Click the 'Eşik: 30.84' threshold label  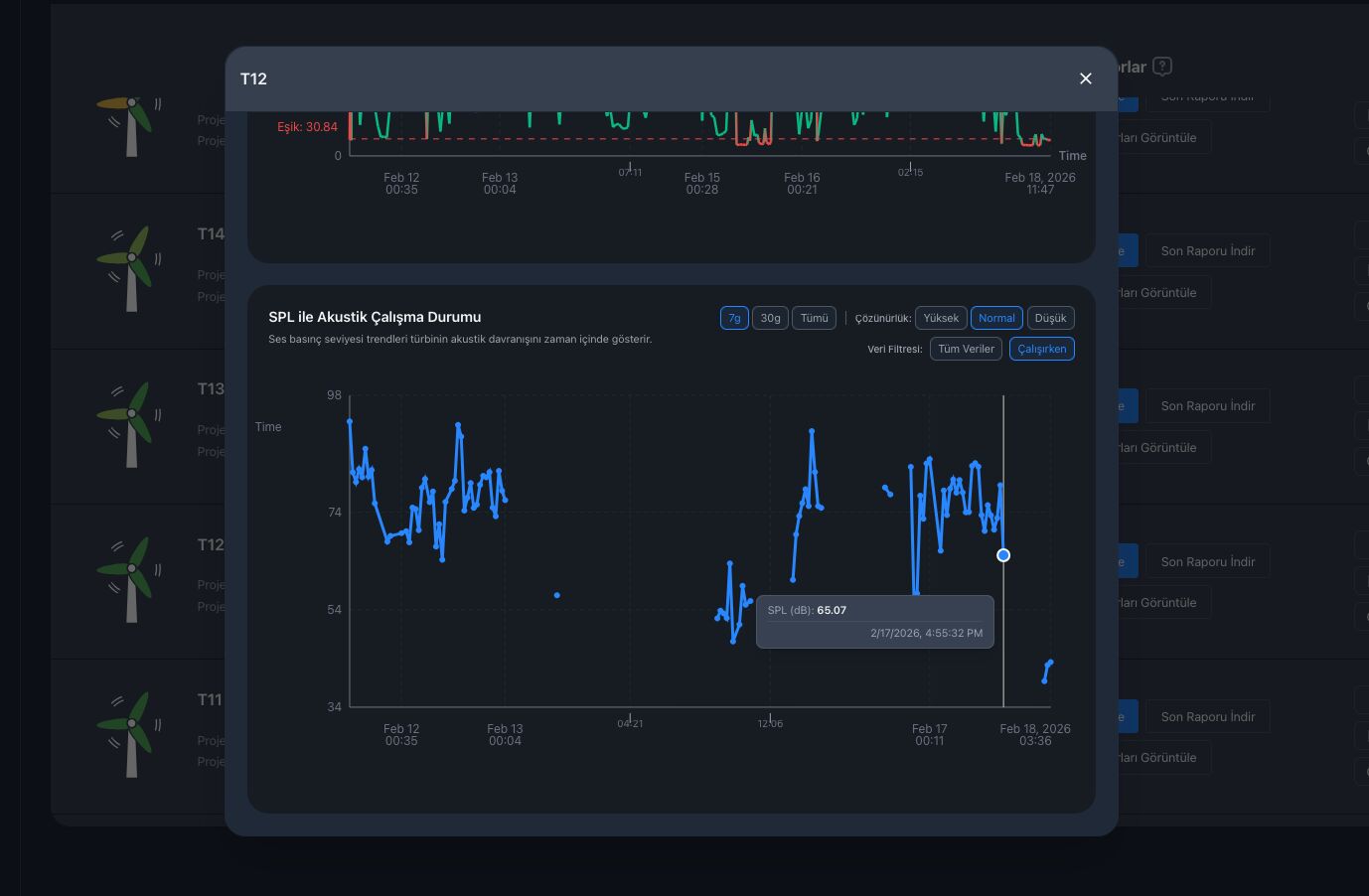[307, 127]
